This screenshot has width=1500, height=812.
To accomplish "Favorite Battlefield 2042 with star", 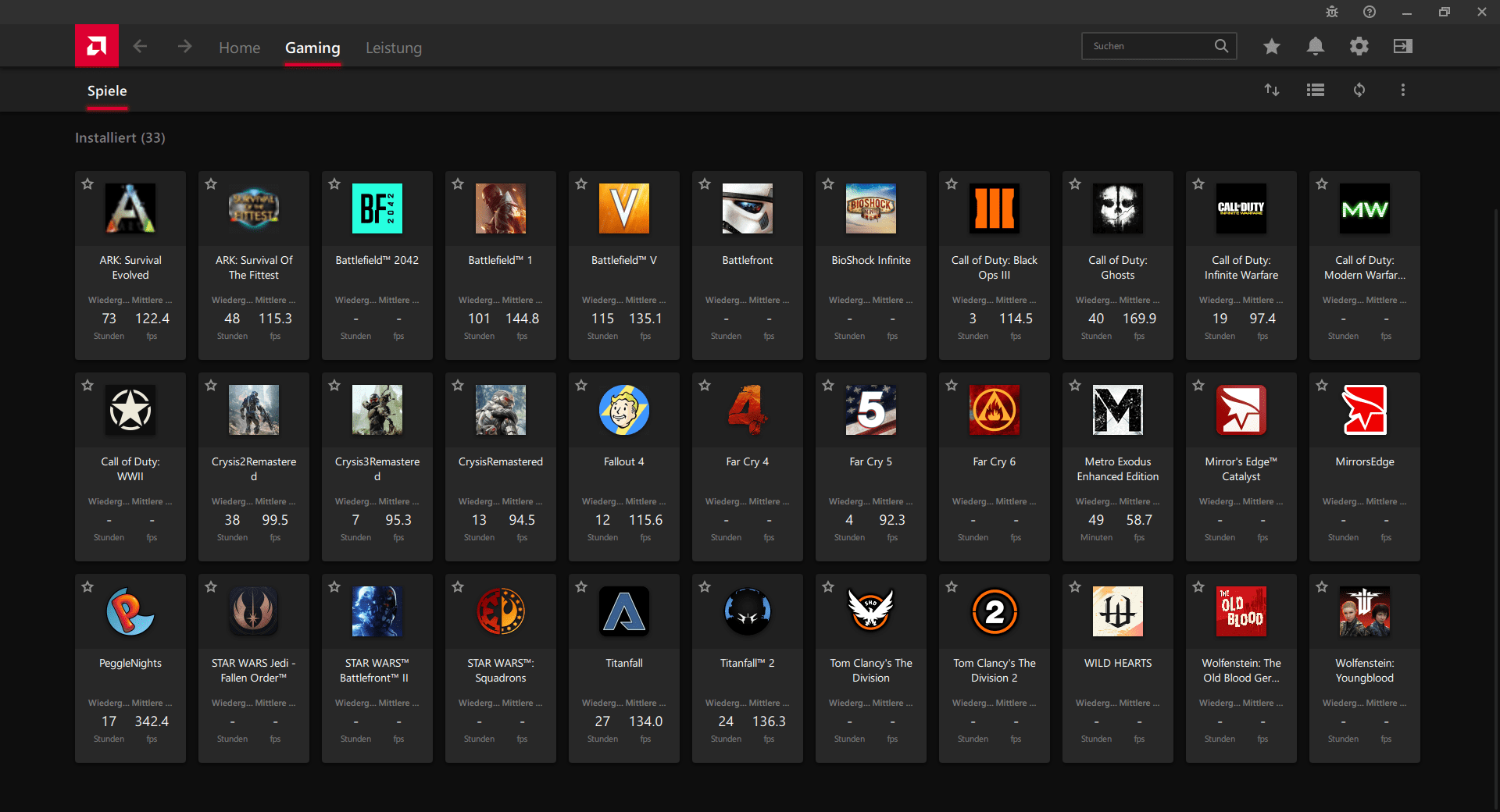I will tap(334, 184).
